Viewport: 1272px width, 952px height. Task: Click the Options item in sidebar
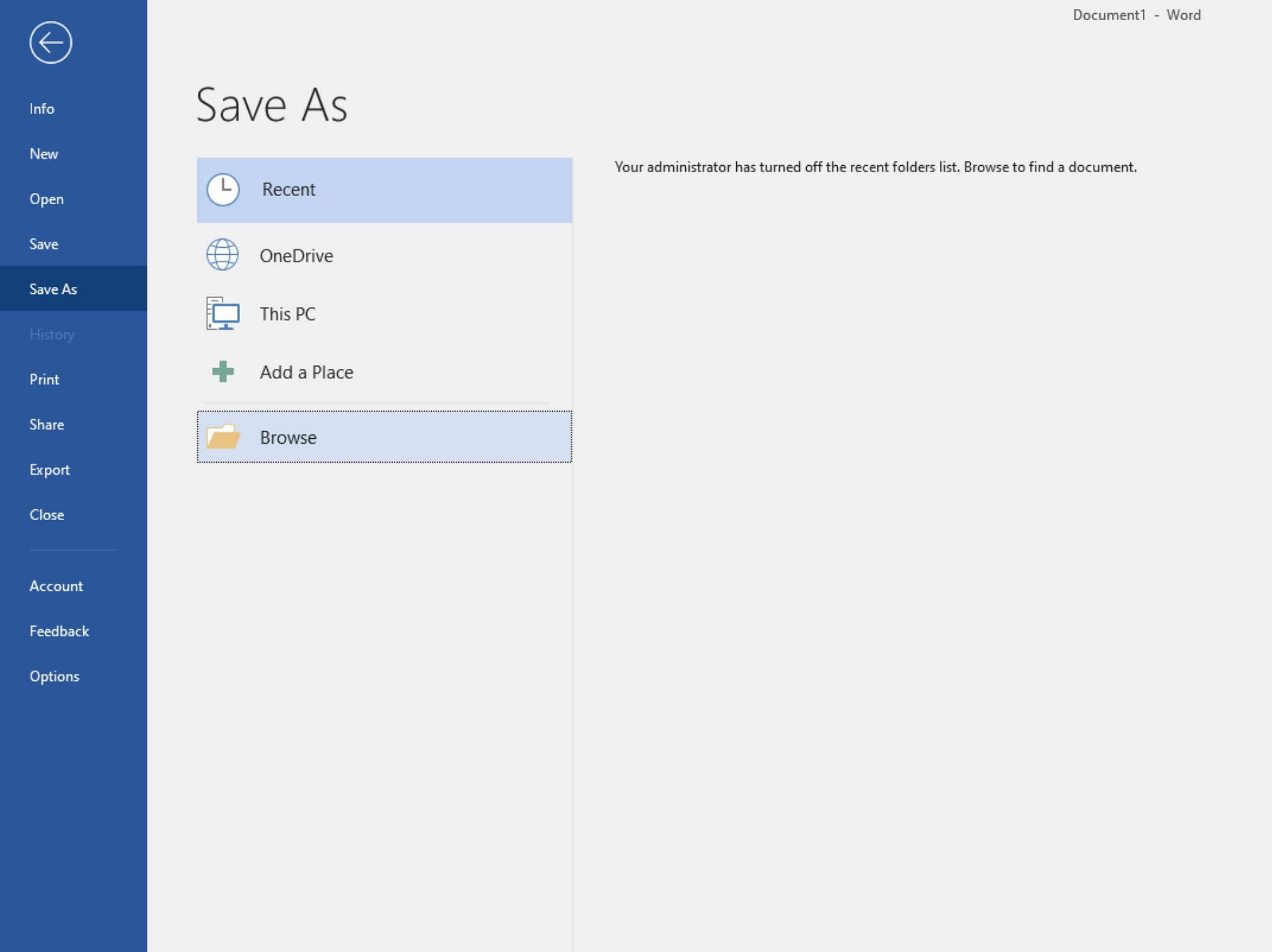(x=55, y=676)
